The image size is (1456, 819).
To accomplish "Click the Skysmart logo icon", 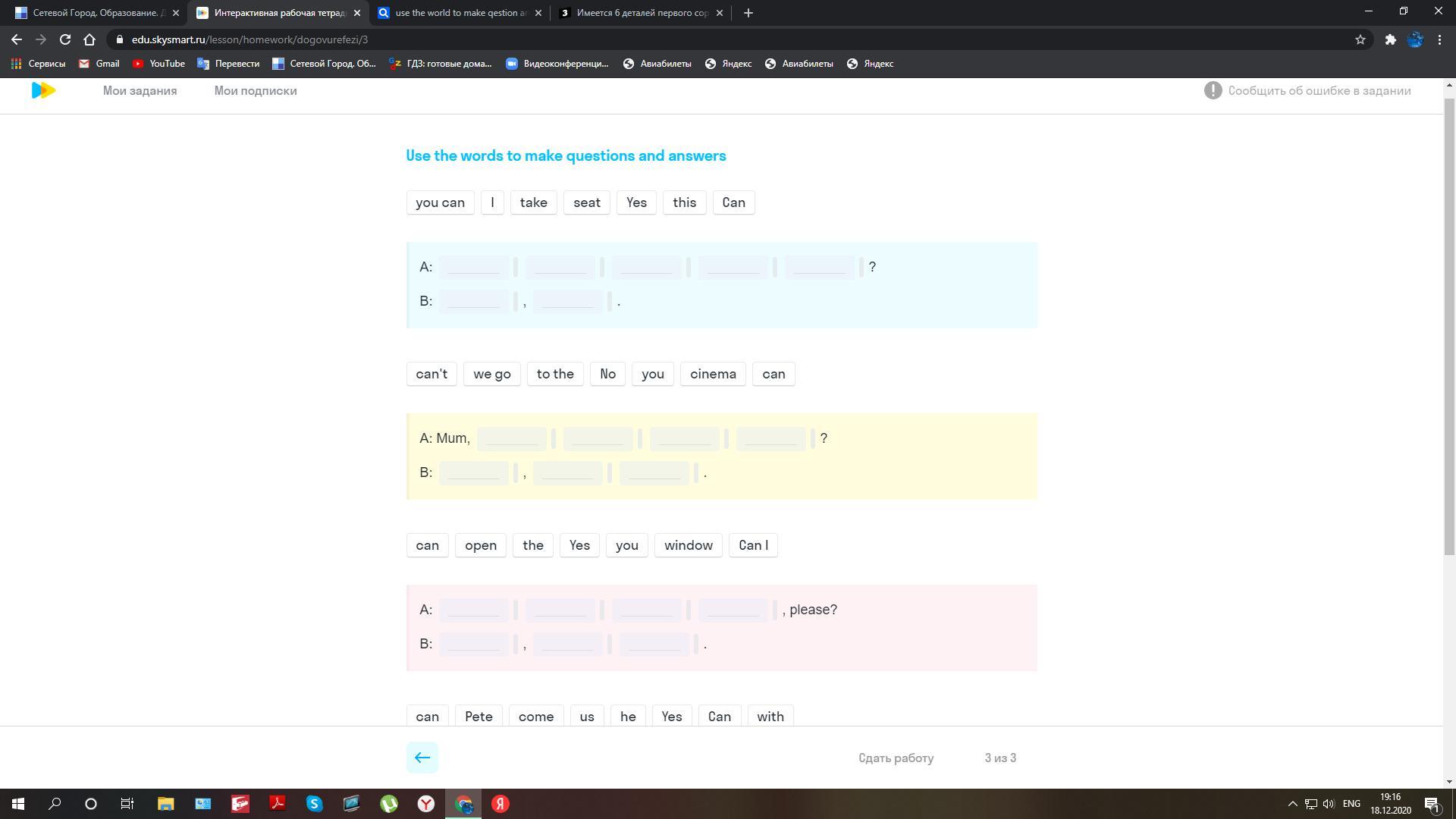I will coord(43,90).
